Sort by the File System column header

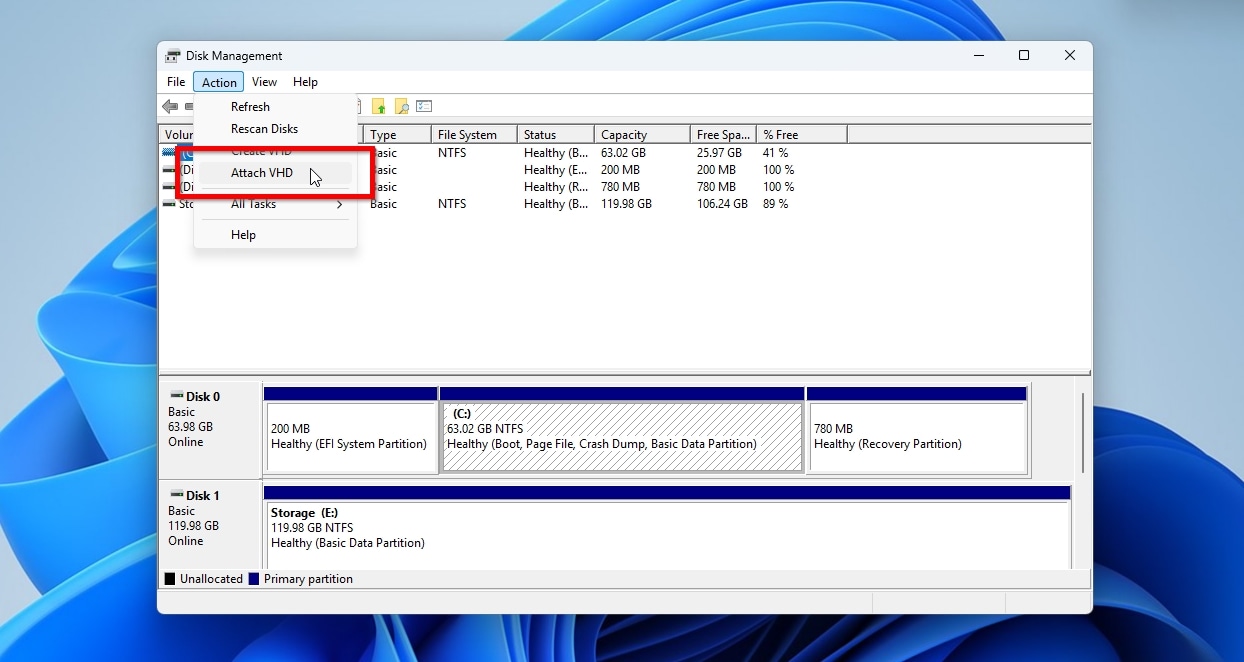pyautogui.click(x=474, y=135)
